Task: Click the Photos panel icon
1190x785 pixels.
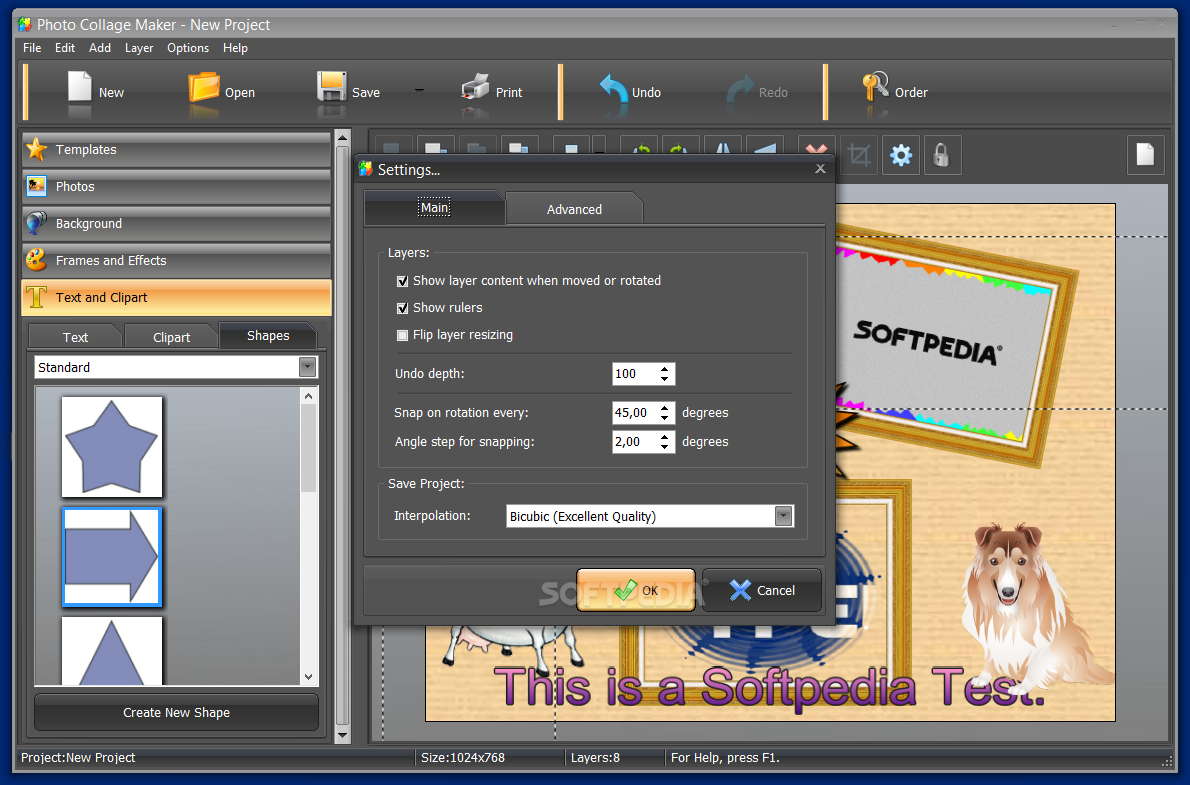Action: tap(36, 186)
